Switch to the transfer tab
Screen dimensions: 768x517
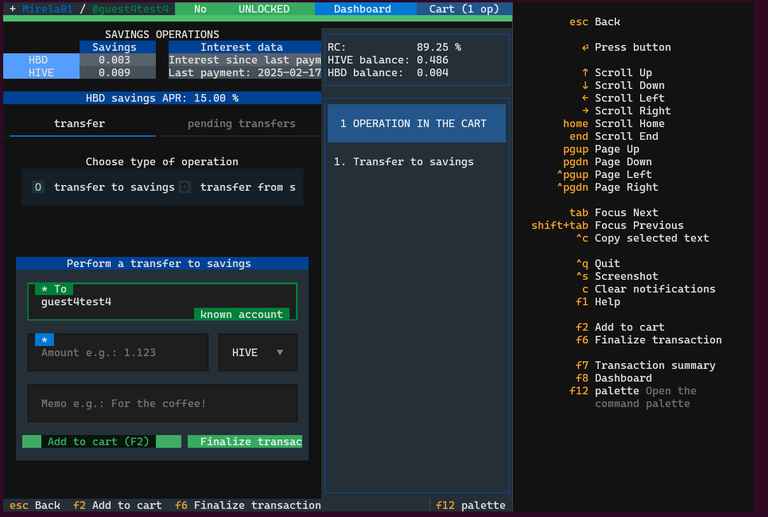pyautogui.click(x=79, y=123)
